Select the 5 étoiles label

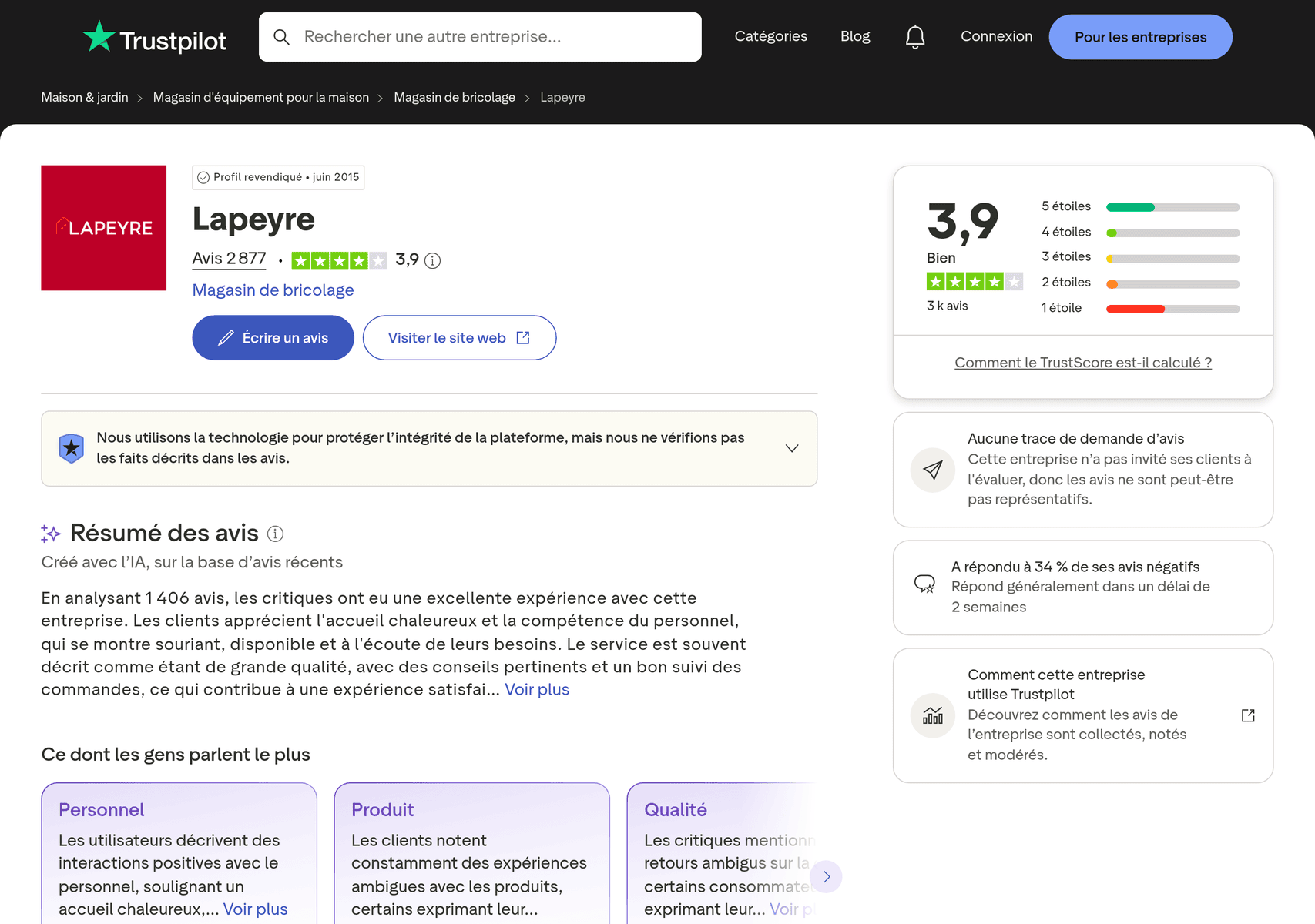pos(1066,206)
